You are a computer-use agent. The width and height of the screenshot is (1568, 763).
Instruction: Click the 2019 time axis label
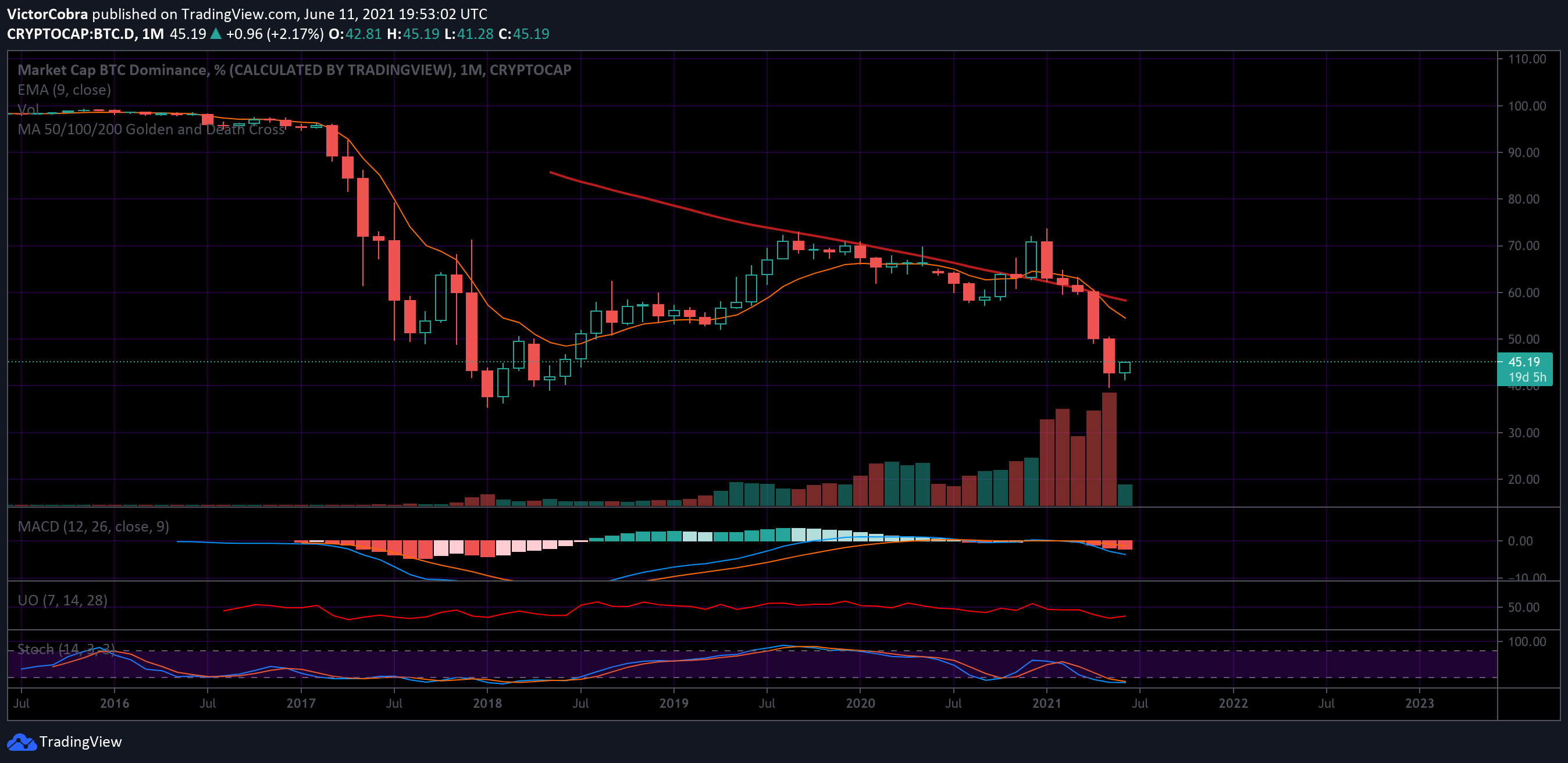[674, 703]
